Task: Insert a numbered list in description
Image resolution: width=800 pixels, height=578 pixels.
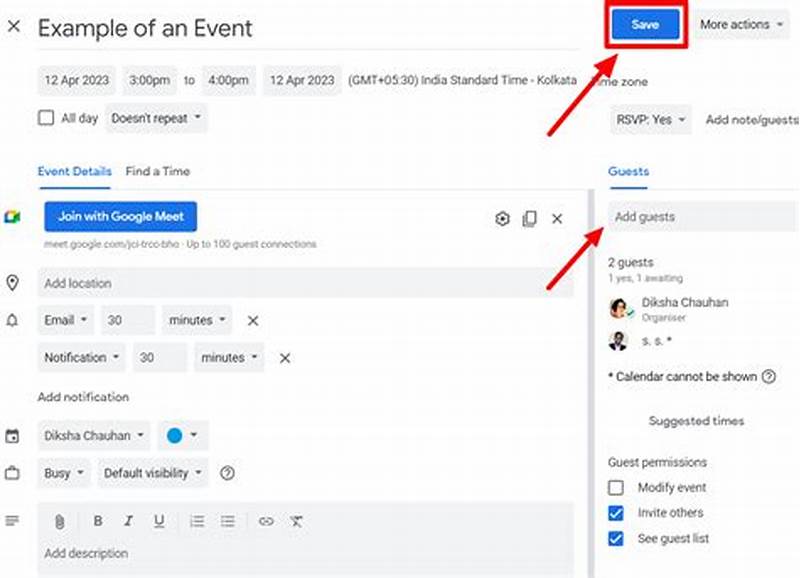Action: (x=196, y=521)
